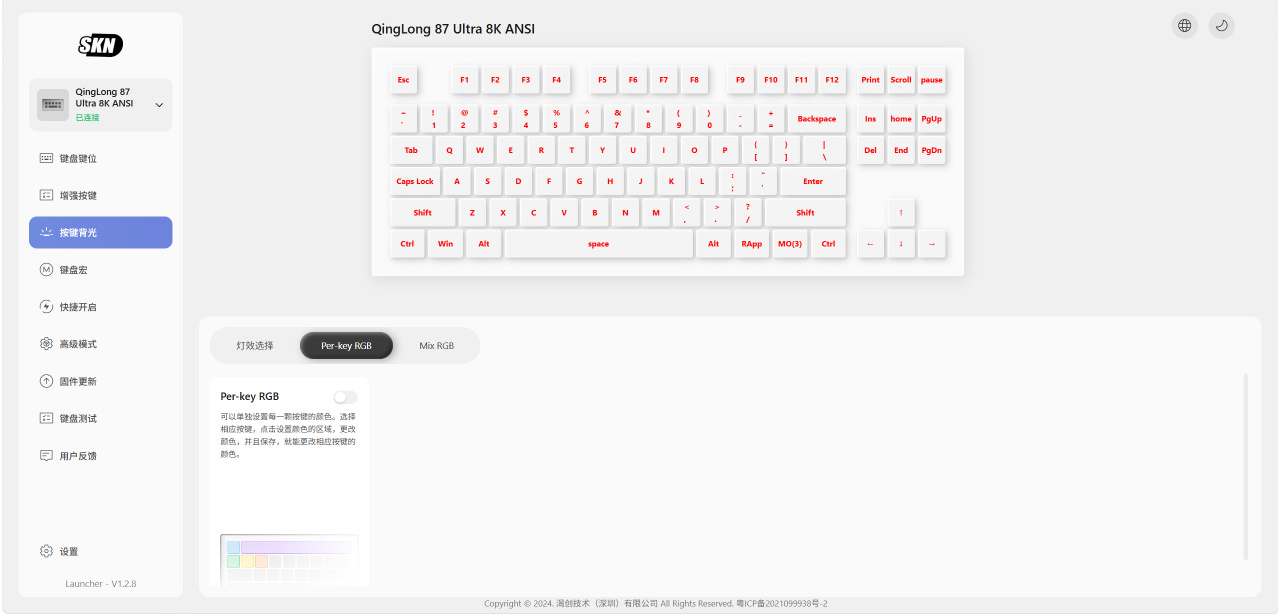Switch to 灯效选择 tab
The image size is (1280, 615).
255,345
